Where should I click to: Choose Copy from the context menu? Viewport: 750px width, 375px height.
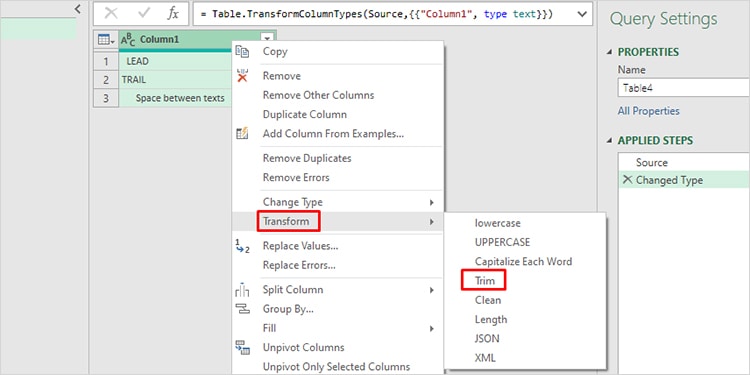pyautogui.click(x=275, y=52)
